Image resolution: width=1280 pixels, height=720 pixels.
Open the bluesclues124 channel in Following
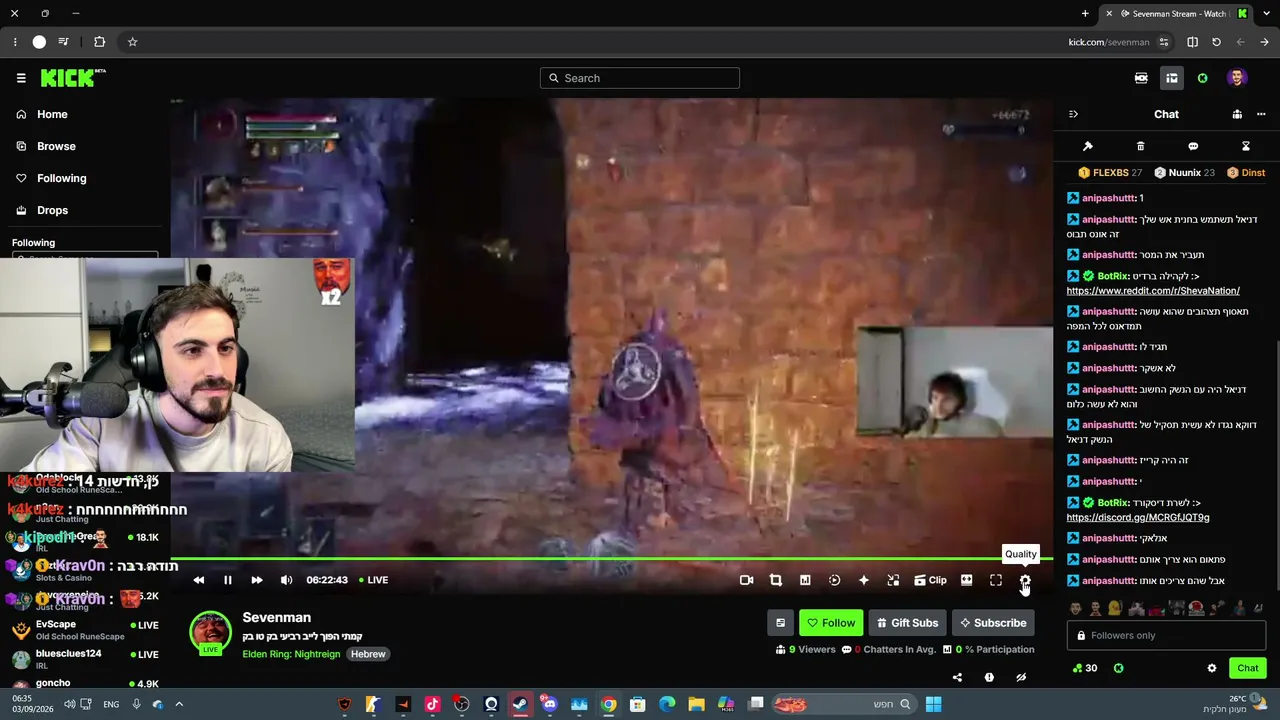[x=84, y=659]
